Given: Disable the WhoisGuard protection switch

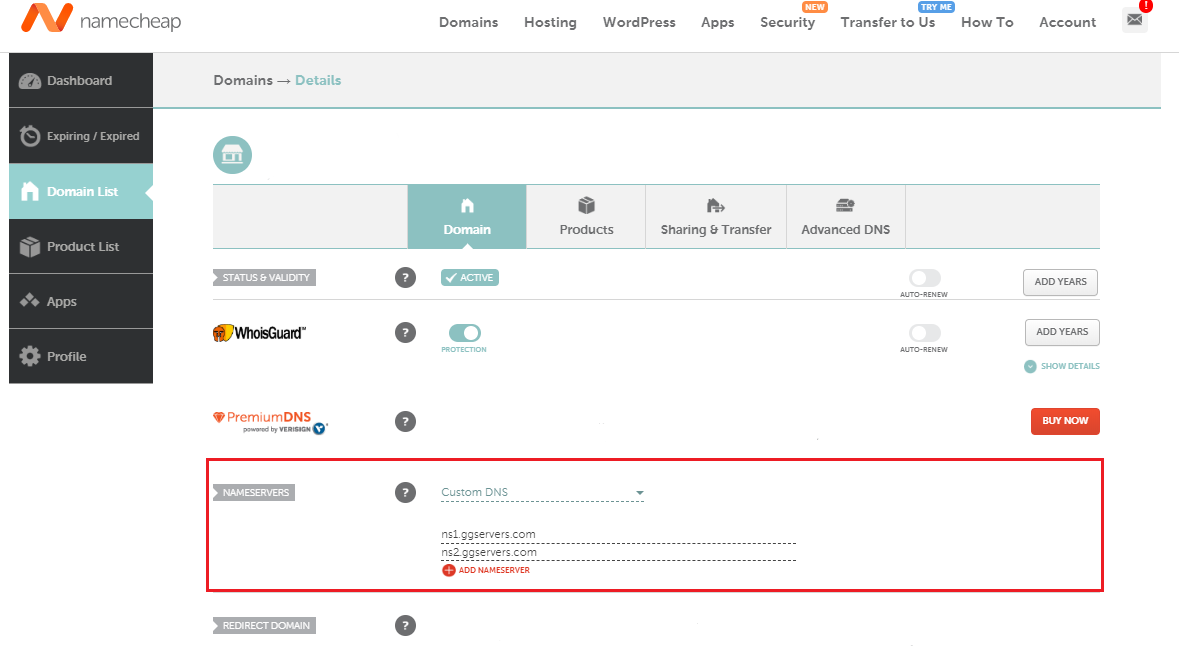Looking at the screenshot, I should tap(465, 333).
